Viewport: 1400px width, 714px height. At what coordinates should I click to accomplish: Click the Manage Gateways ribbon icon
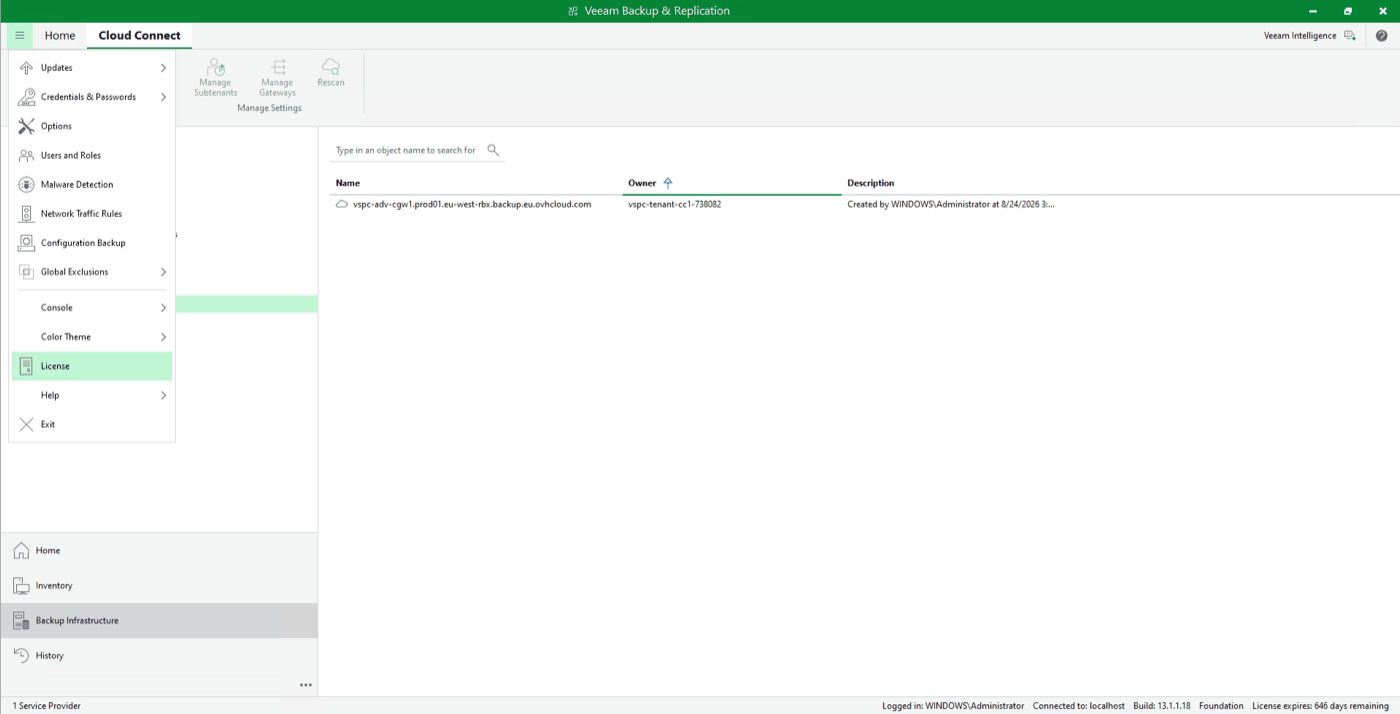pos(278,67)
